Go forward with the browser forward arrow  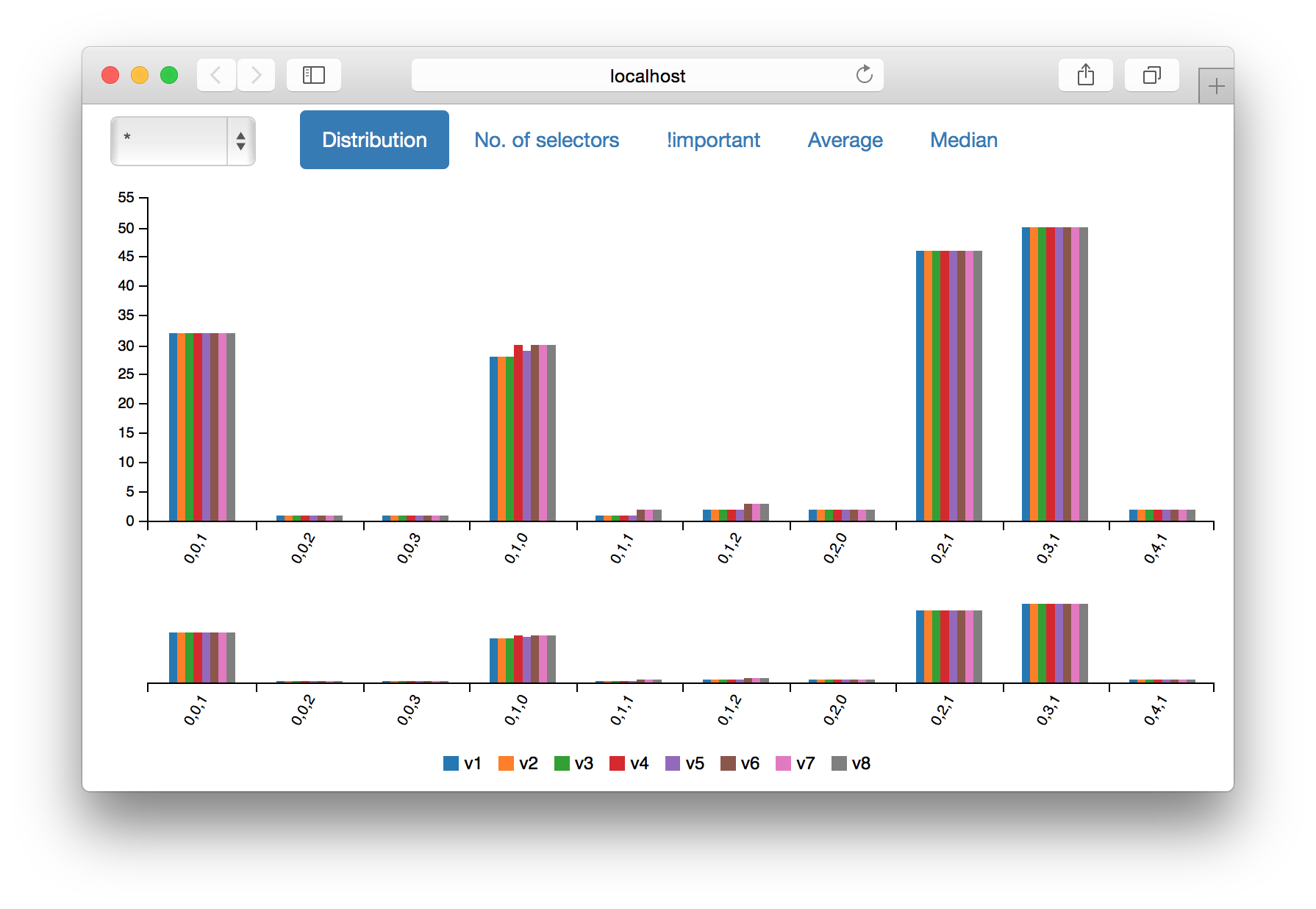[x=256, y=75]
